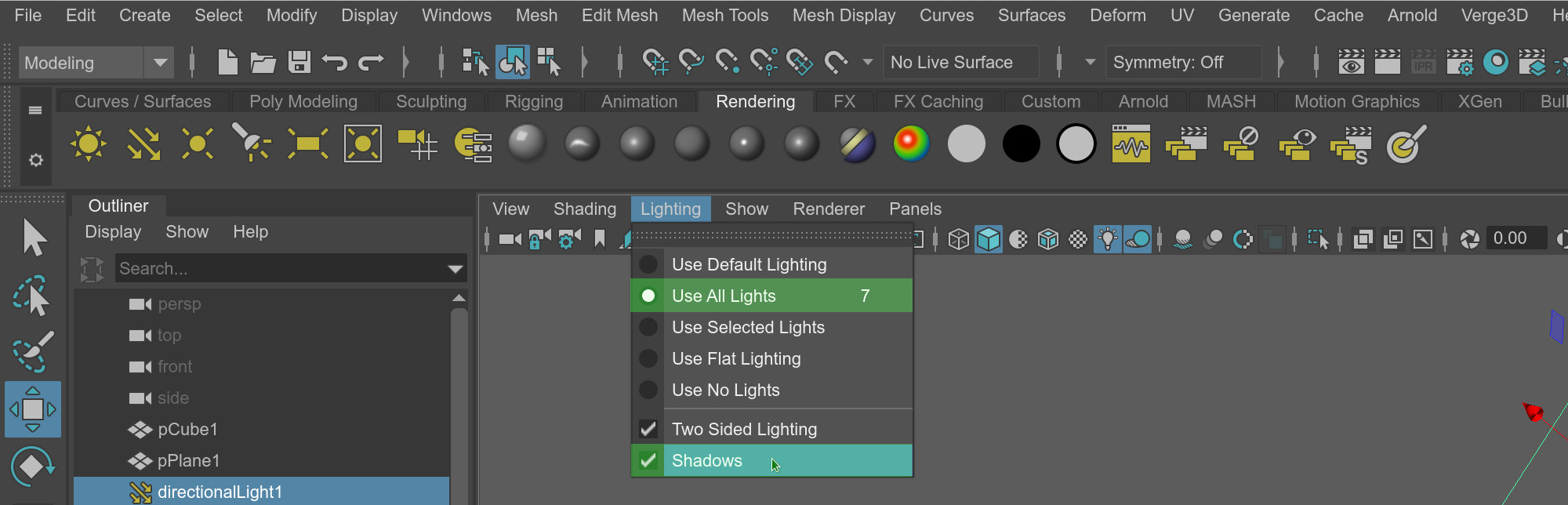Open the Renderer panel menu
1568x505 pixels.
tap(829, 209)
